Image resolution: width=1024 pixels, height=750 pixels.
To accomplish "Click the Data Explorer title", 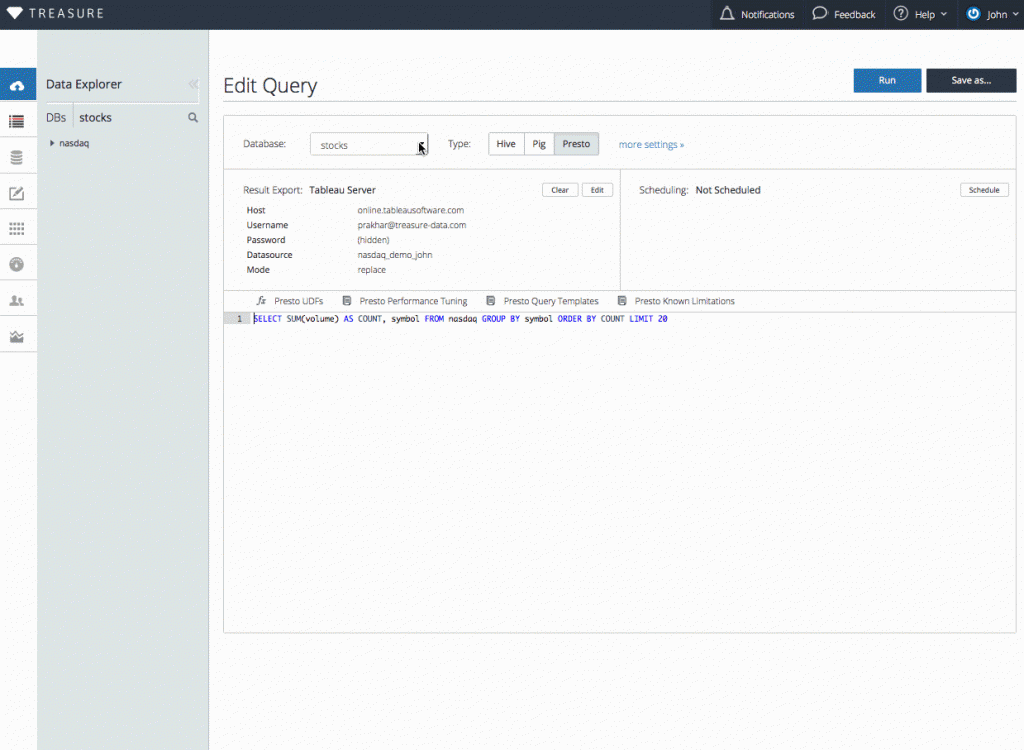I will (x=84, y=84).
